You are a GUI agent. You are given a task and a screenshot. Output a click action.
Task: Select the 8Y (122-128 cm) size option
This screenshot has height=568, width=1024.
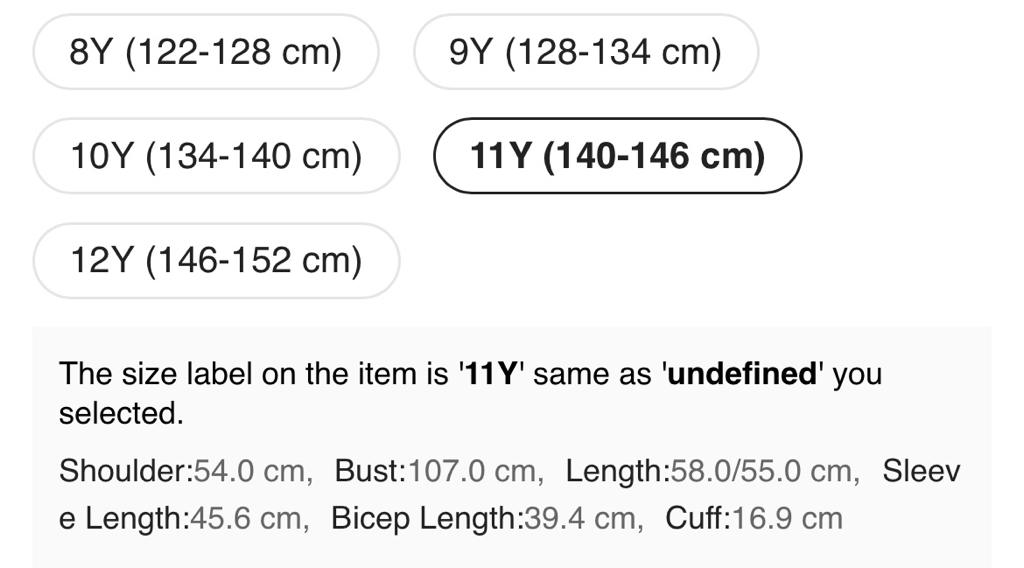(x=206, y=52)
